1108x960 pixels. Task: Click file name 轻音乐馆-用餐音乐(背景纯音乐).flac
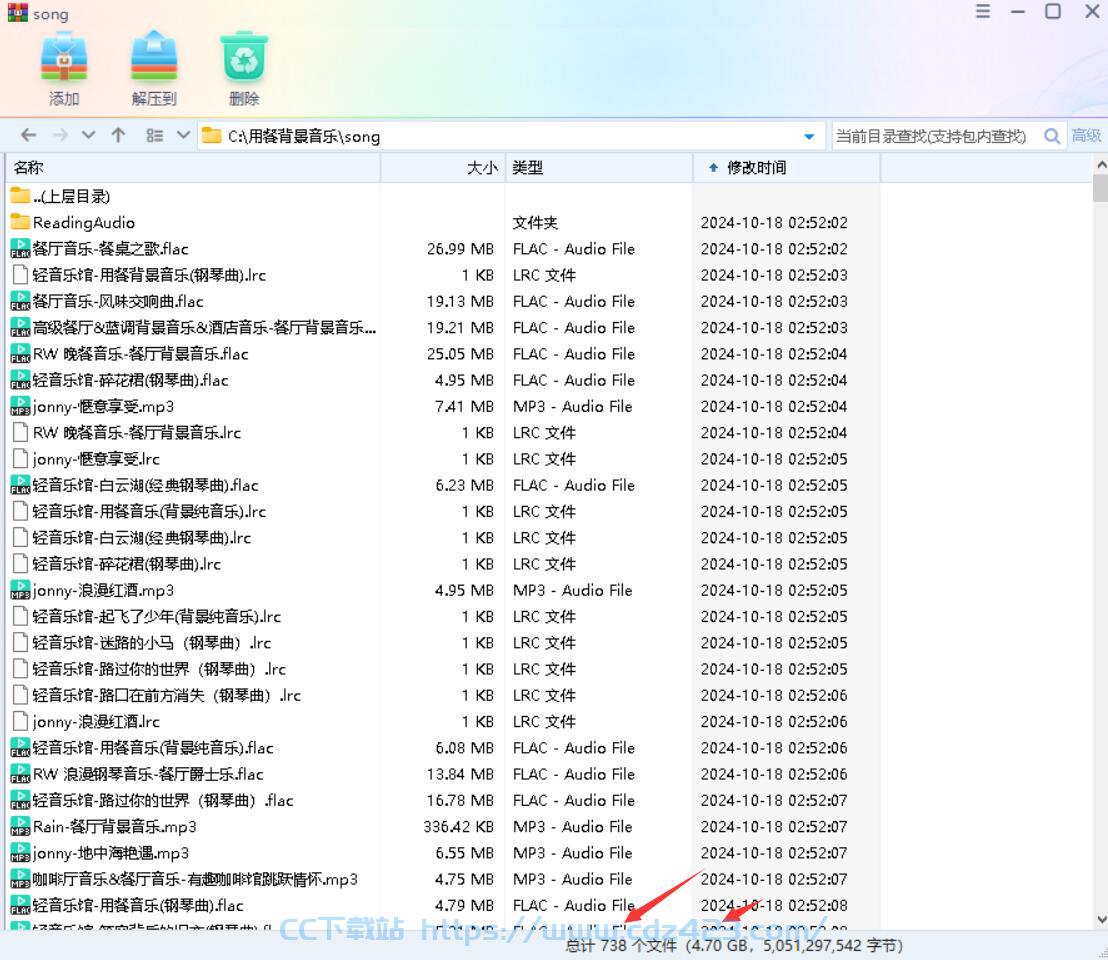click(153, 748)
